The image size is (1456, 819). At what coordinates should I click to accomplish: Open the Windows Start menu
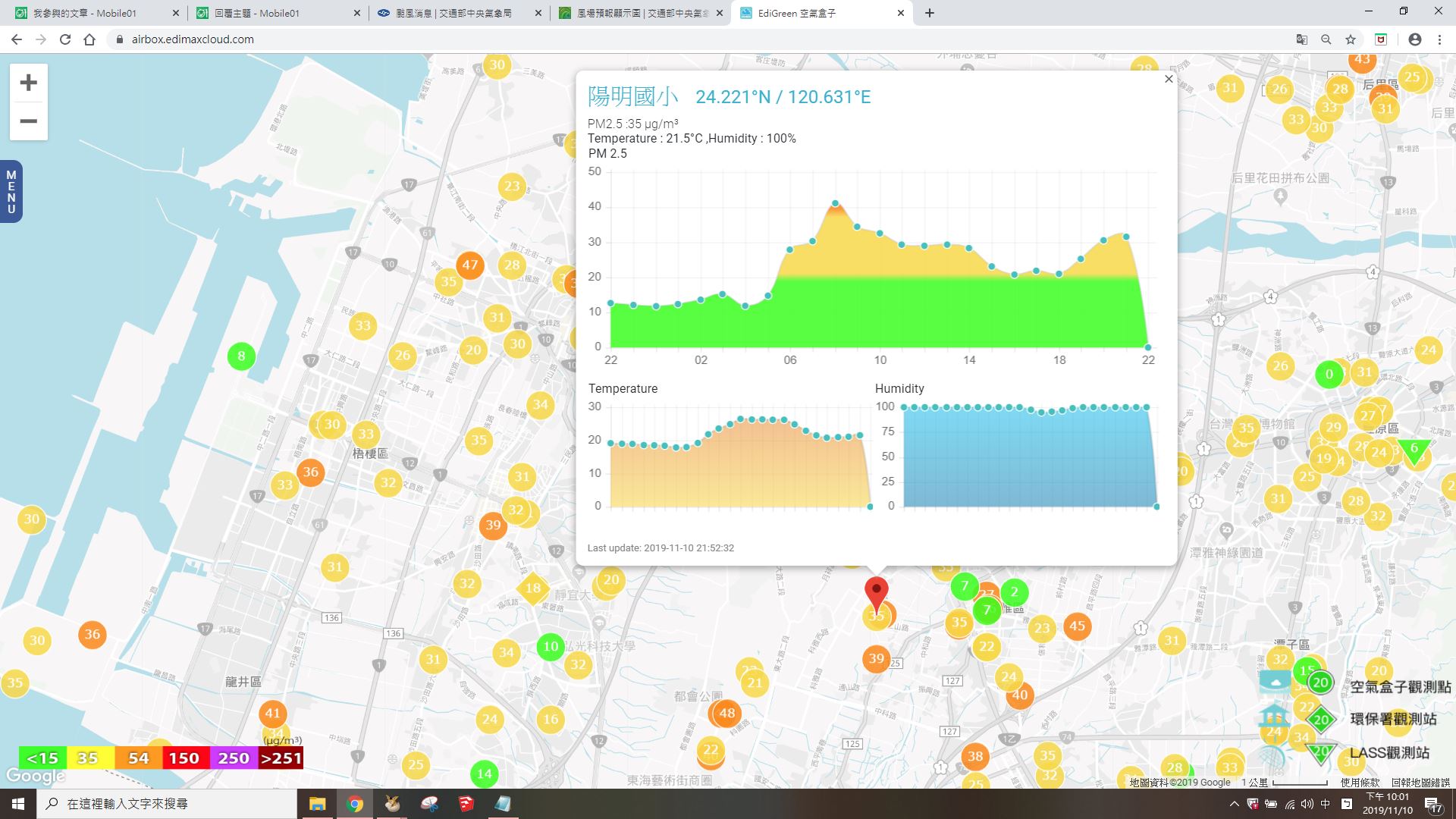(18, 804)
